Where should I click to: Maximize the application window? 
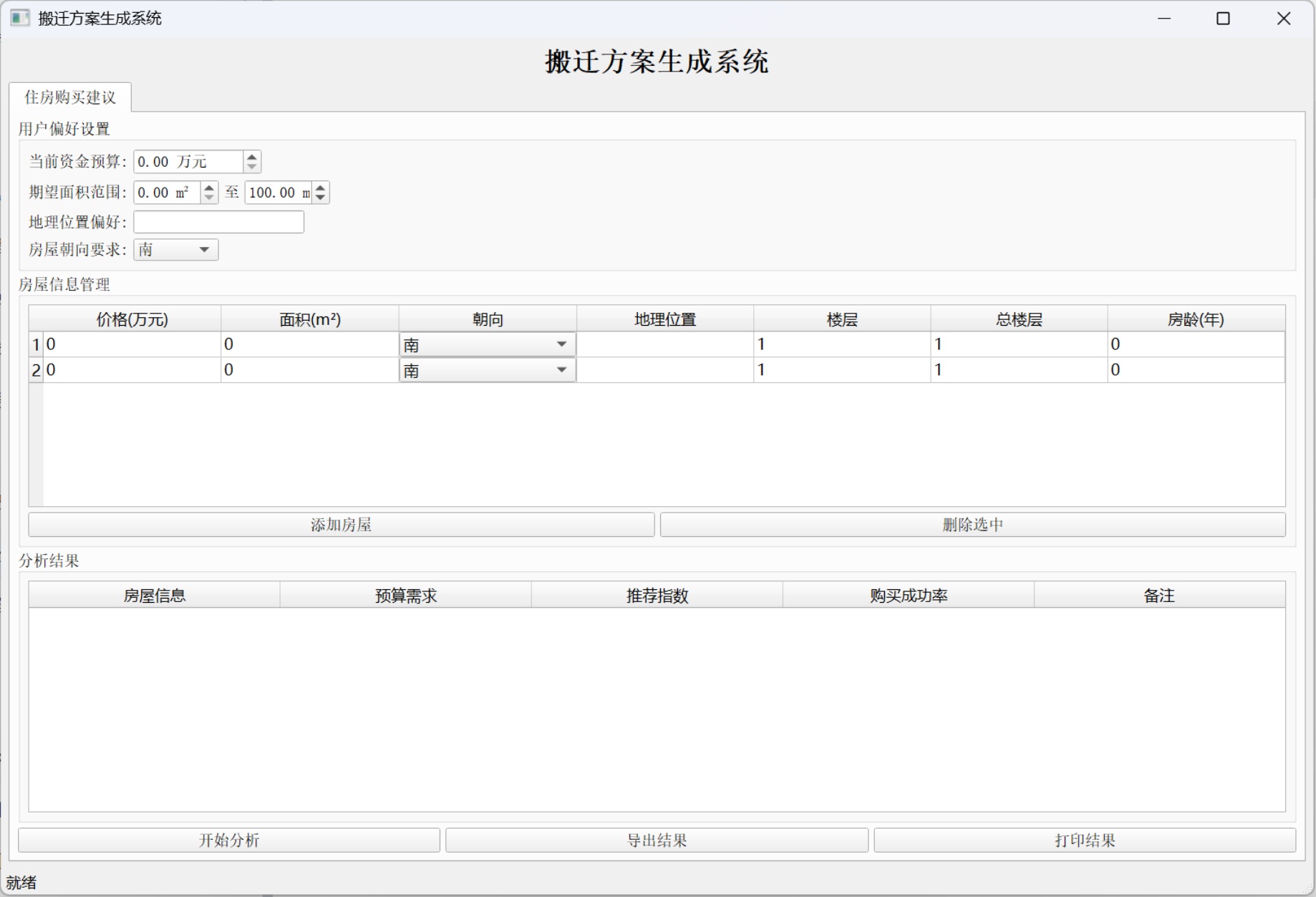tap(1223, 19)
